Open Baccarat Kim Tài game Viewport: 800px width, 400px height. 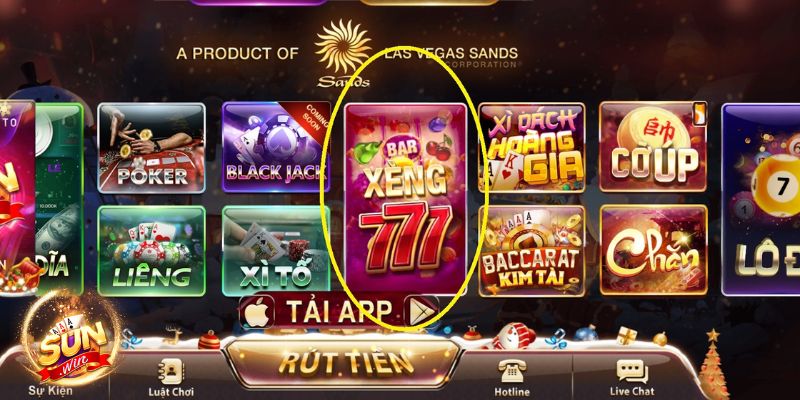[532, 251]
